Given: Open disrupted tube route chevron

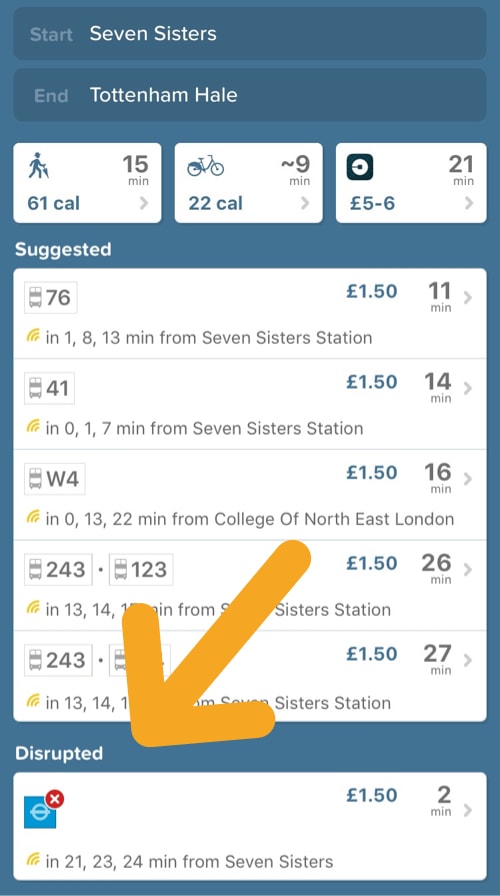Looking at the screenshot, I should pos(468,810).
